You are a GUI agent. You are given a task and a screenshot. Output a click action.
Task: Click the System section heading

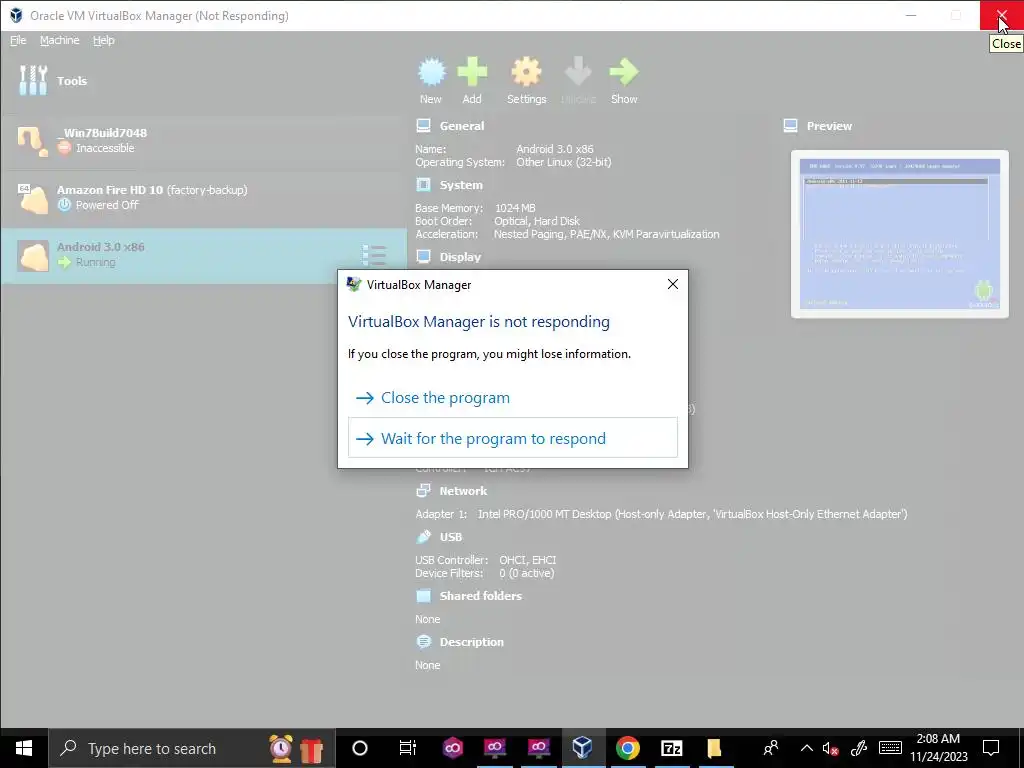tap(461, 185)
